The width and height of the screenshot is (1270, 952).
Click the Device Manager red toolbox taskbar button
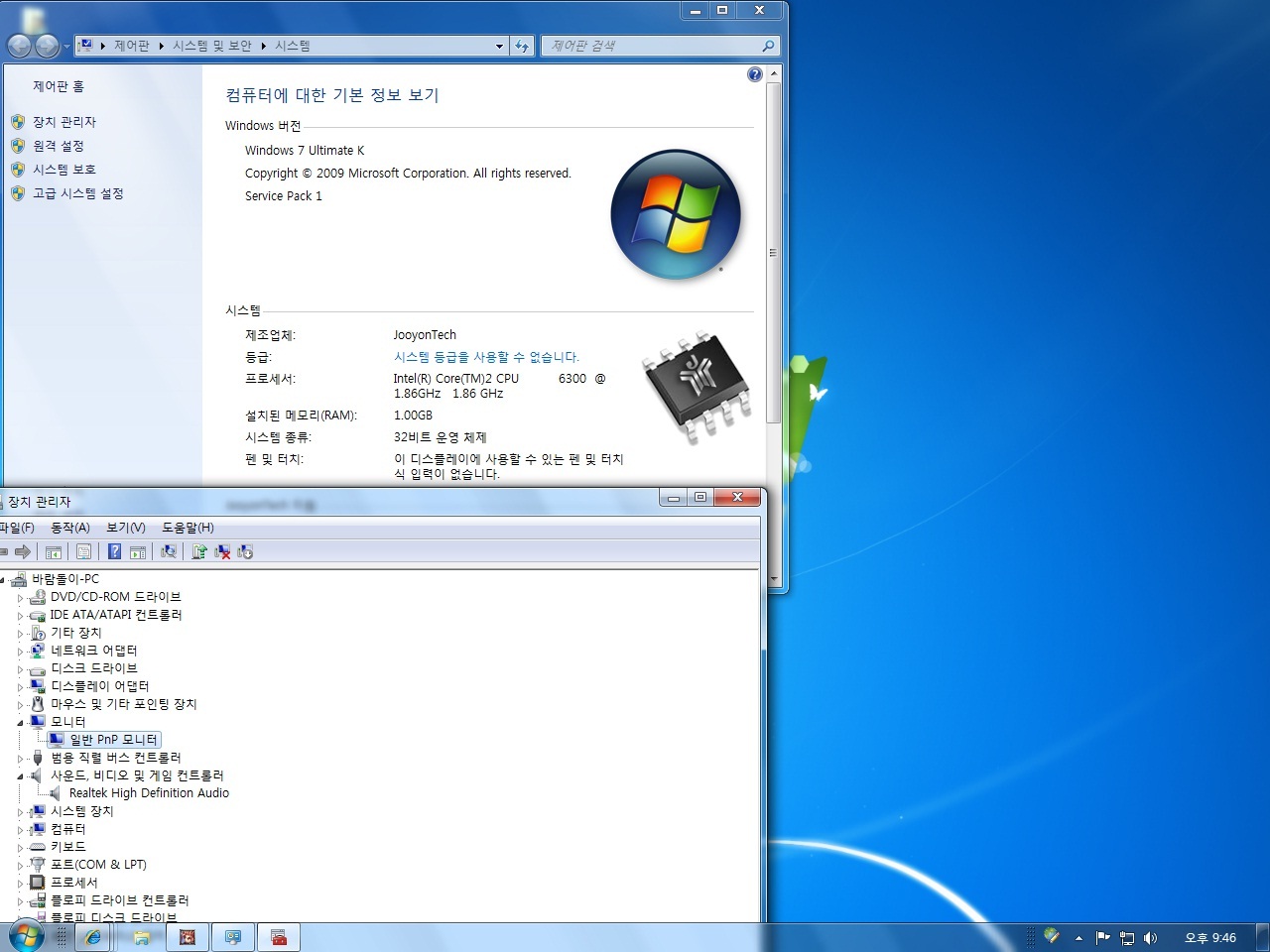coord(279,937)
